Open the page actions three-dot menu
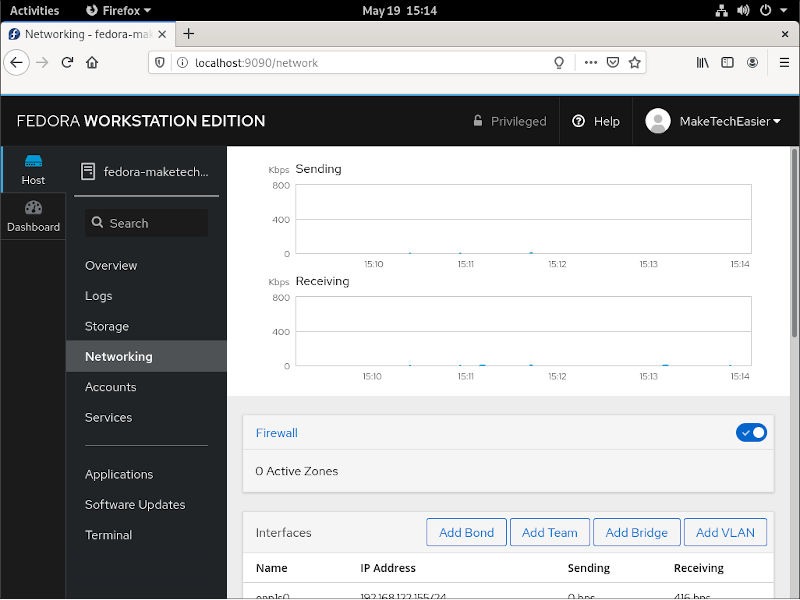The height and width of the screenshot is (600, 800). 590,62
